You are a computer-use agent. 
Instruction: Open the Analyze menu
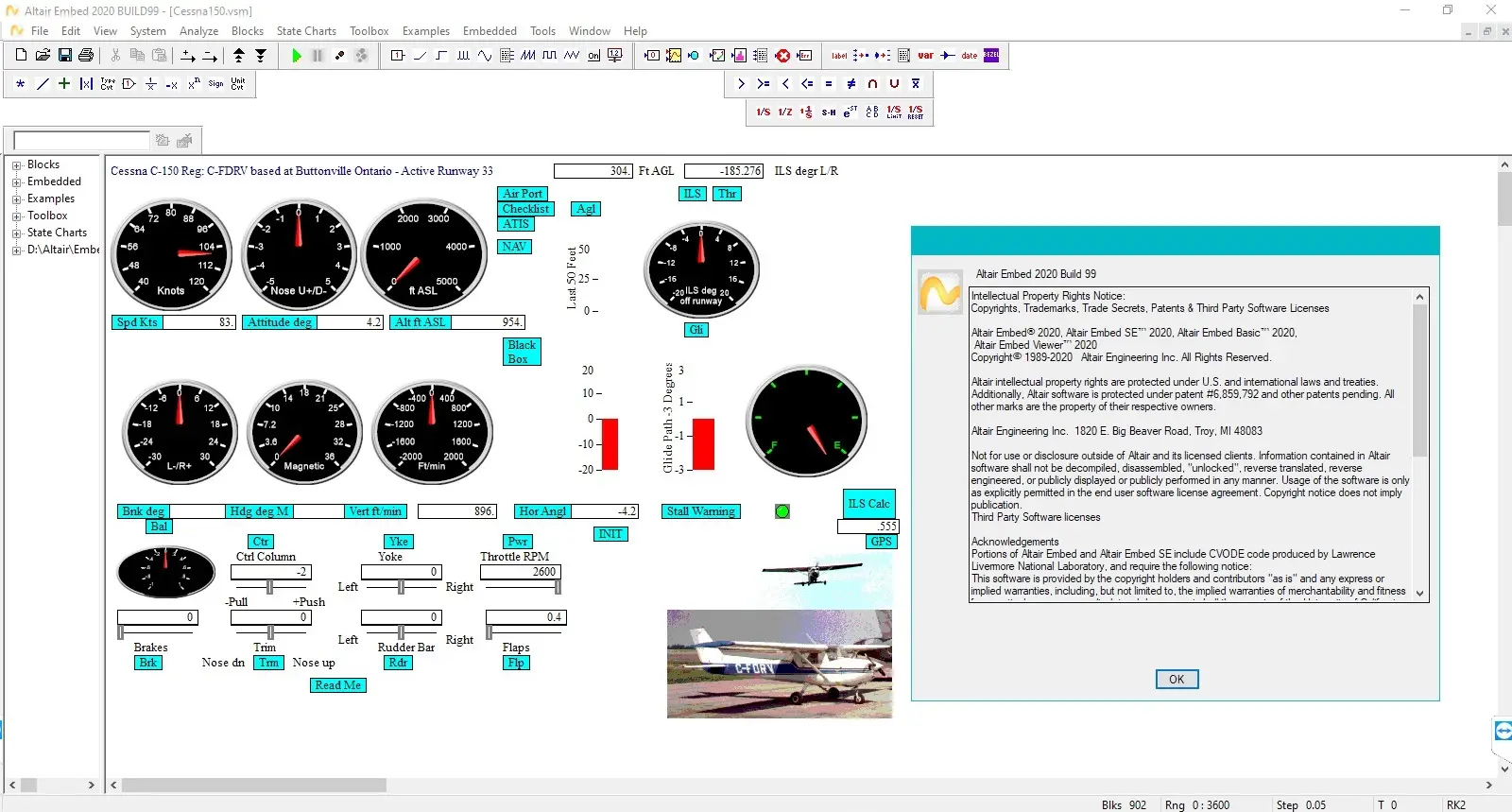point(199,31)
